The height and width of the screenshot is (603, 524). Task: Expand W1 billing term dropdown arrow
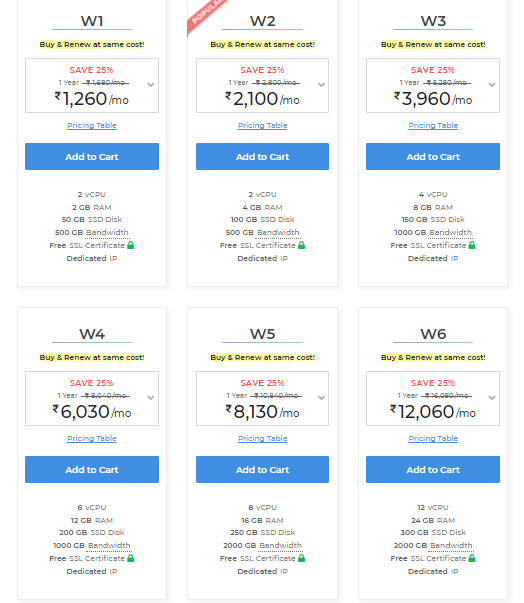tap(151, 85)
